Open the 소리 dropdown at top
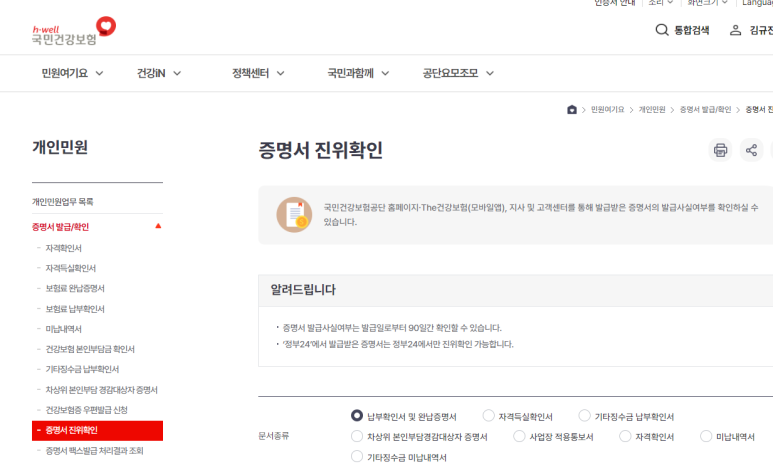Screen dimensions: 773x464 tap(660, 3)
